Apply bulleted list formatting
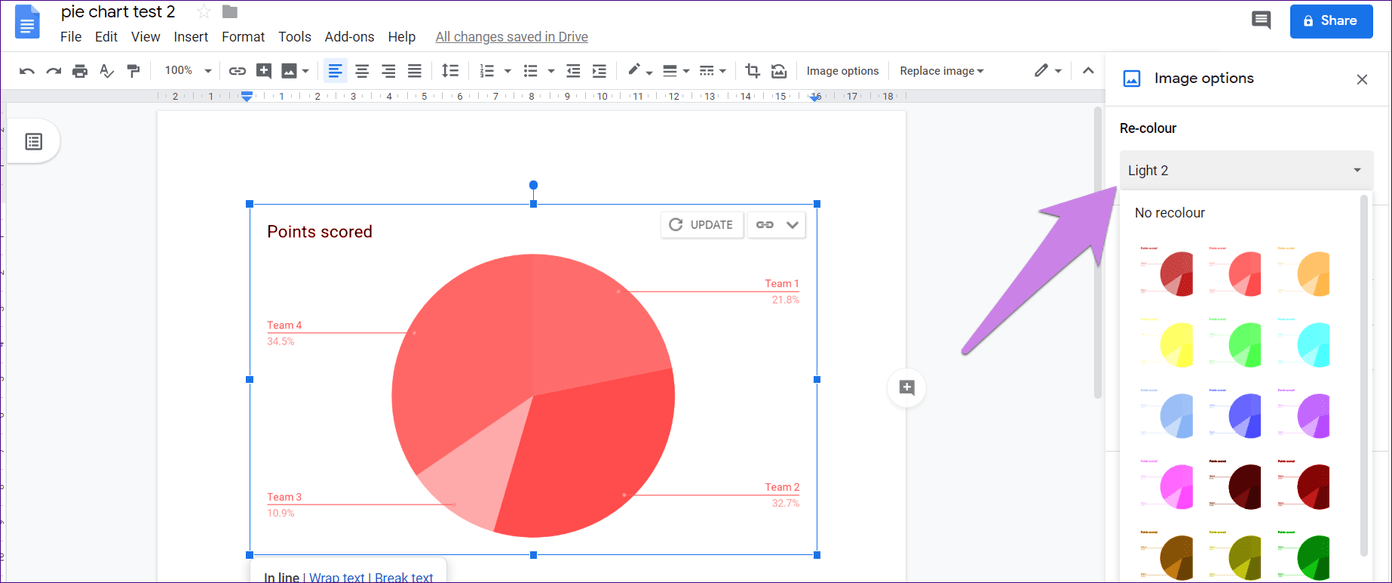Image resolution: width=1392 pixels, height=583 pixels. coord(531,71)
